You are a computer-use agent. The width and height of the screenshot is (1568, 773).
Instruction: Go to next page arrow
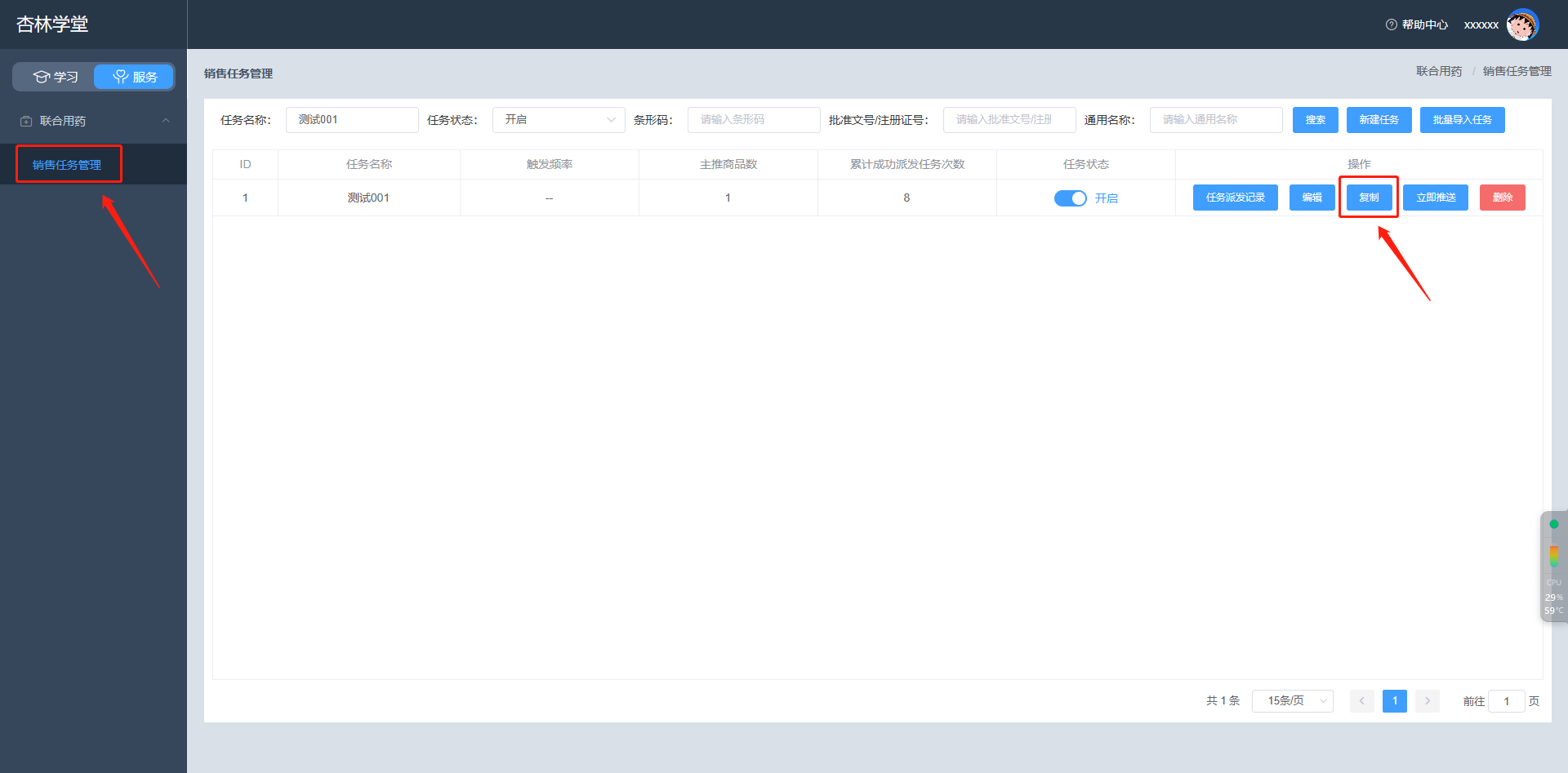point(1427,701)
